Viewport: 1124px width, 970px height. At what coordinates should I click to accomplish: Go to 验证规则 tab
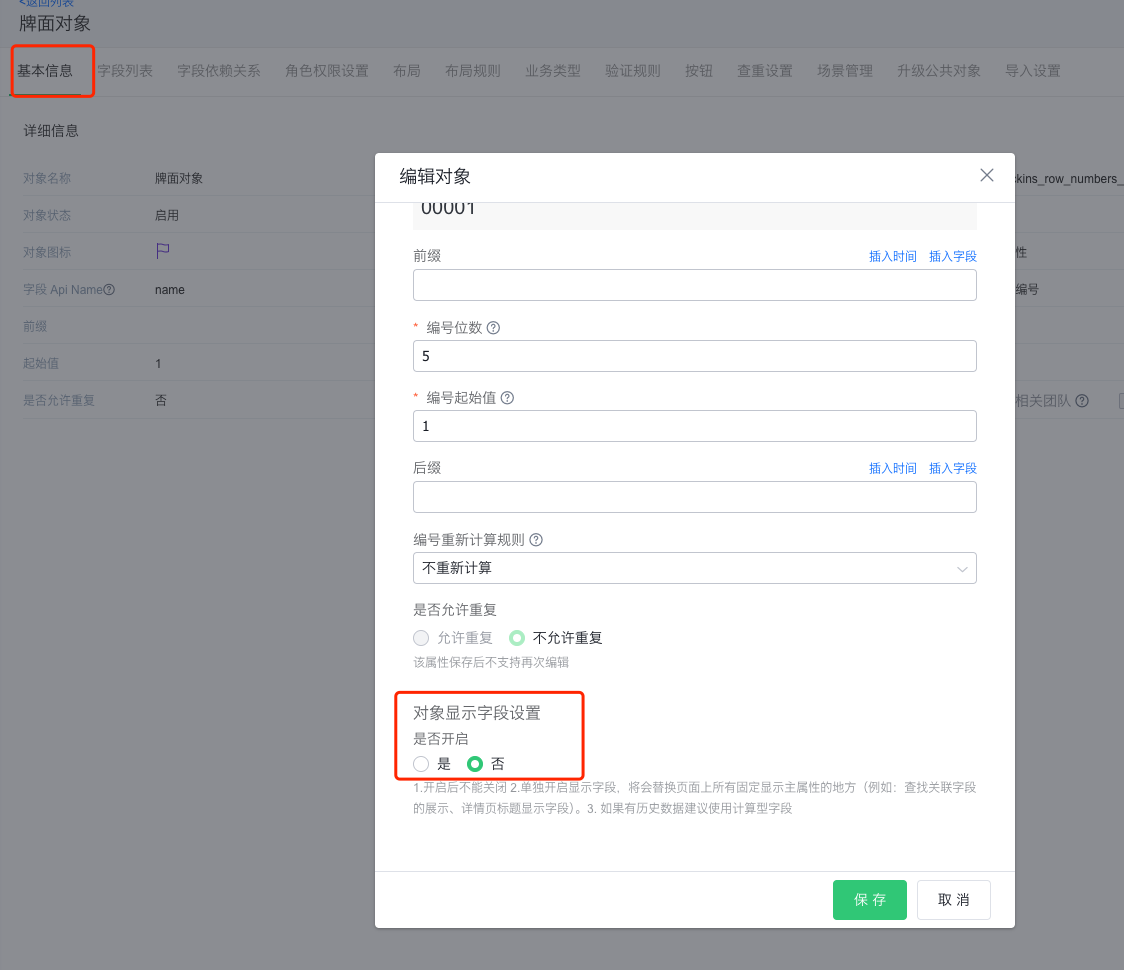[x=632, y=71]
